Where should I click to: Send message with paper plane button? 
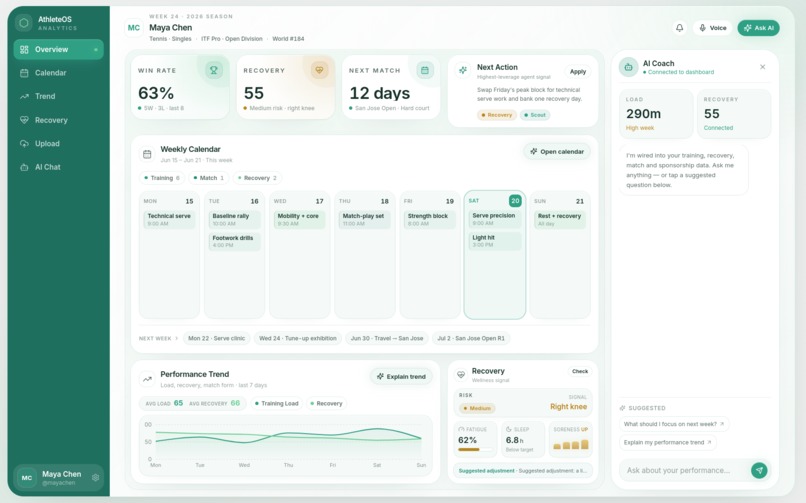759,470
